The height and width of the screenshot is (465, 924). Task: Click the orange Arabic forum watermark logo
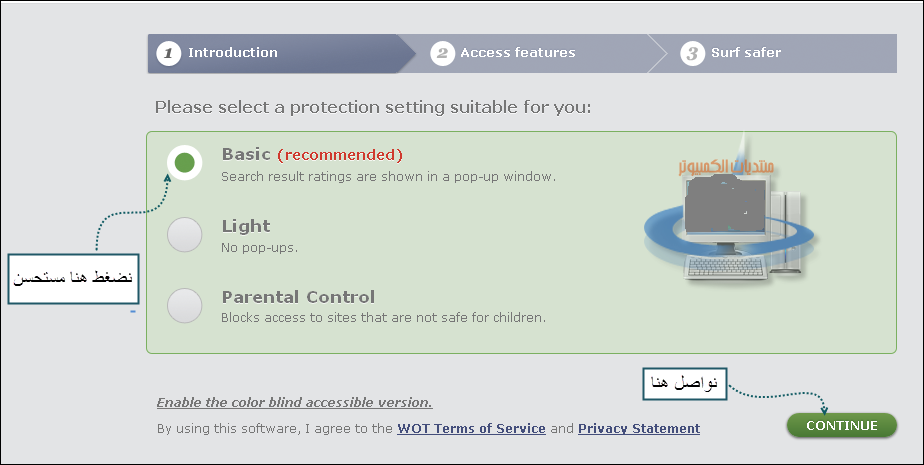[726, 166]
